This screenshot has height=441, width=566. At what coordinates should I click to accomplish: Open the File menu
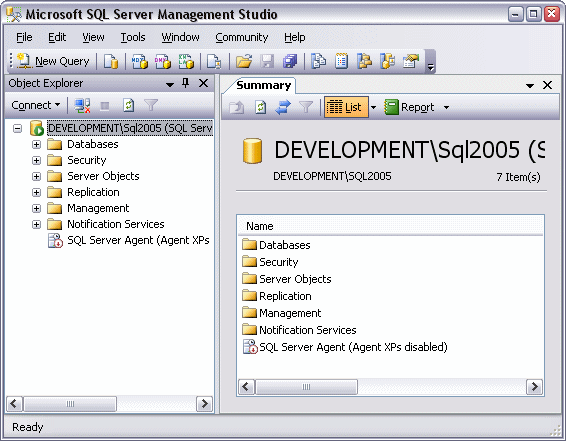pos(24,37)
